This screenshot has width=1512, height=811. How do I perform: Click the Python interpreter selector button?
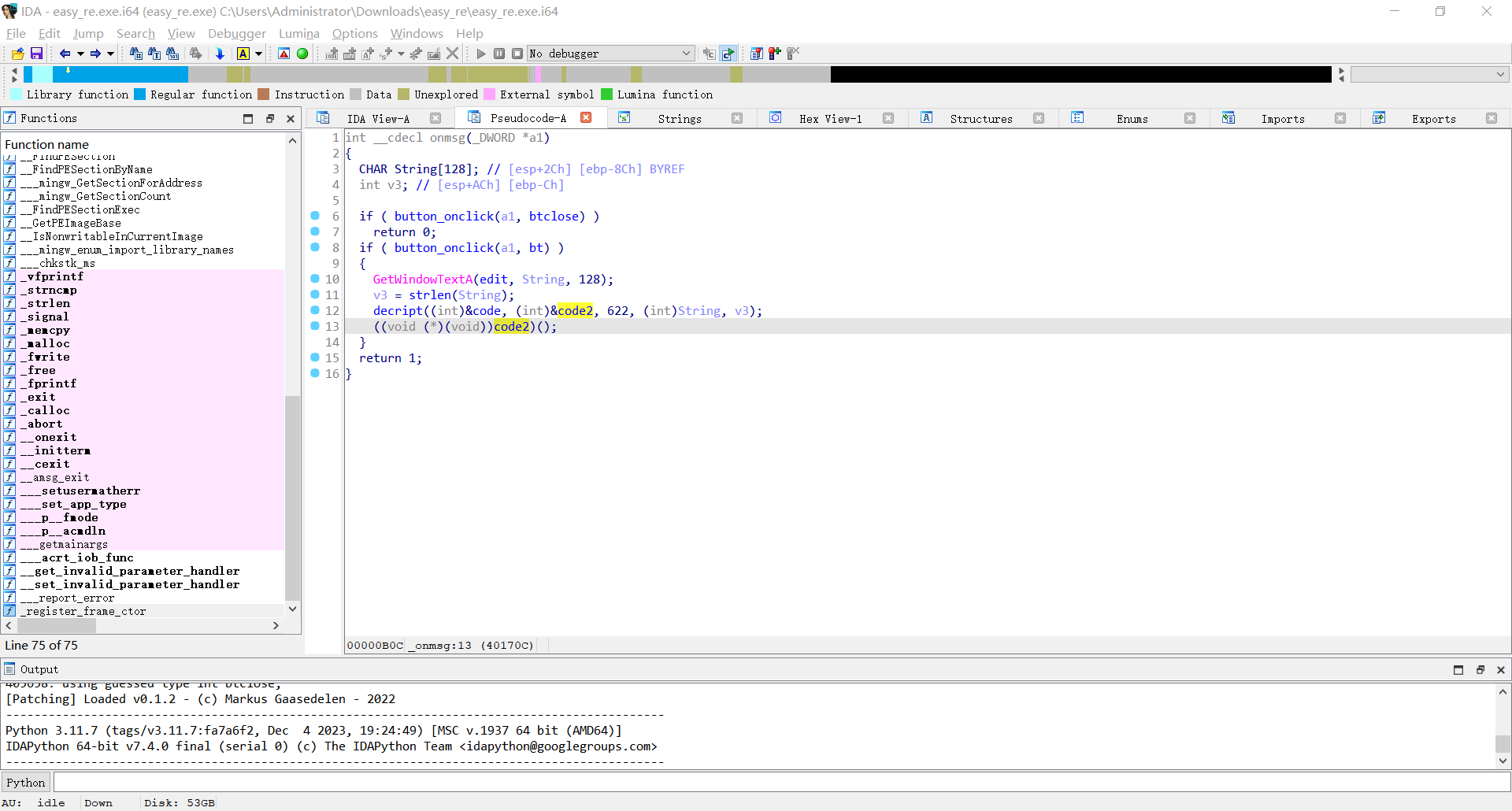point(26,783)
